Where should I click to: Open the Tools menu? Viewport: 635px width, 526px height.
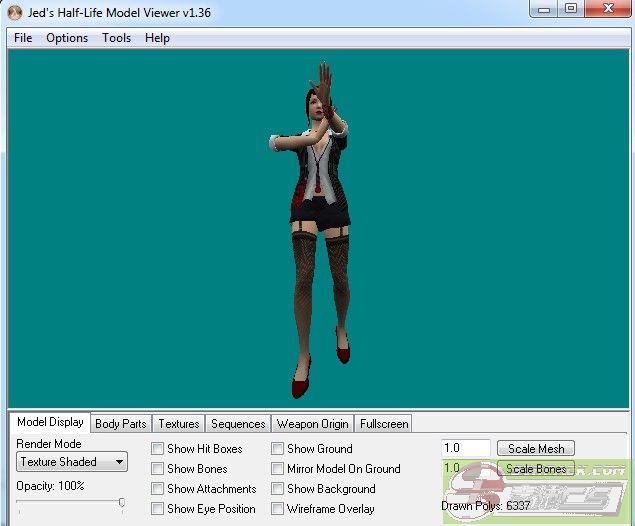[116, 38]
